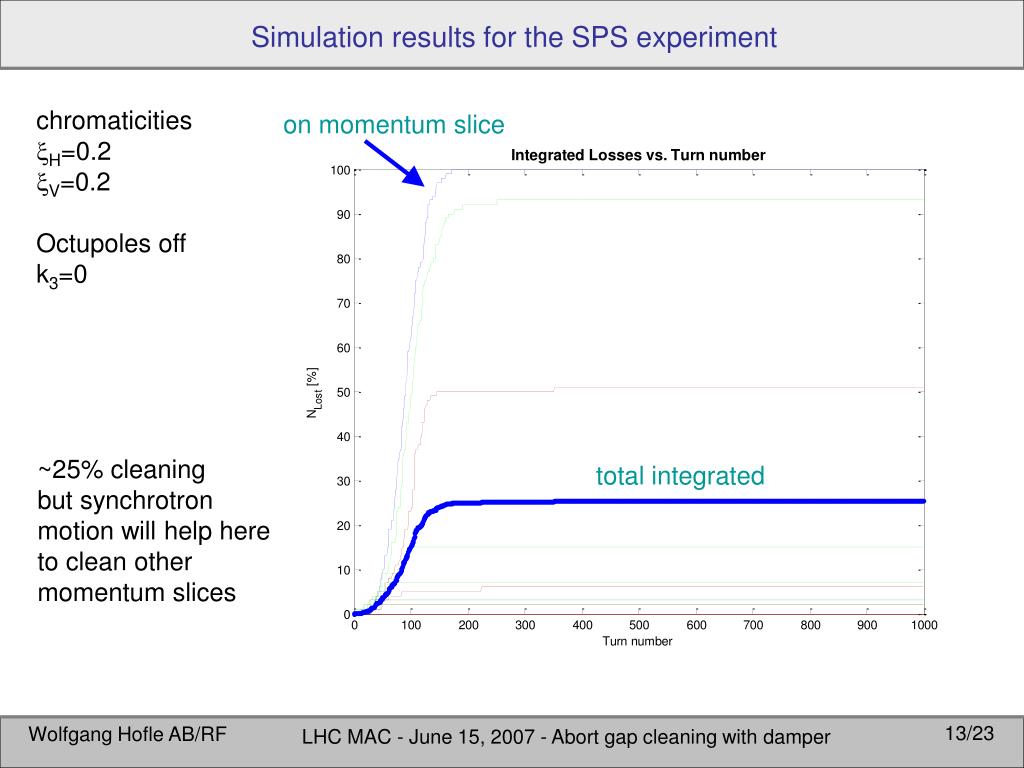
Task: Click the 'on momentum slice' annotation label
Action: coord(394,125)
